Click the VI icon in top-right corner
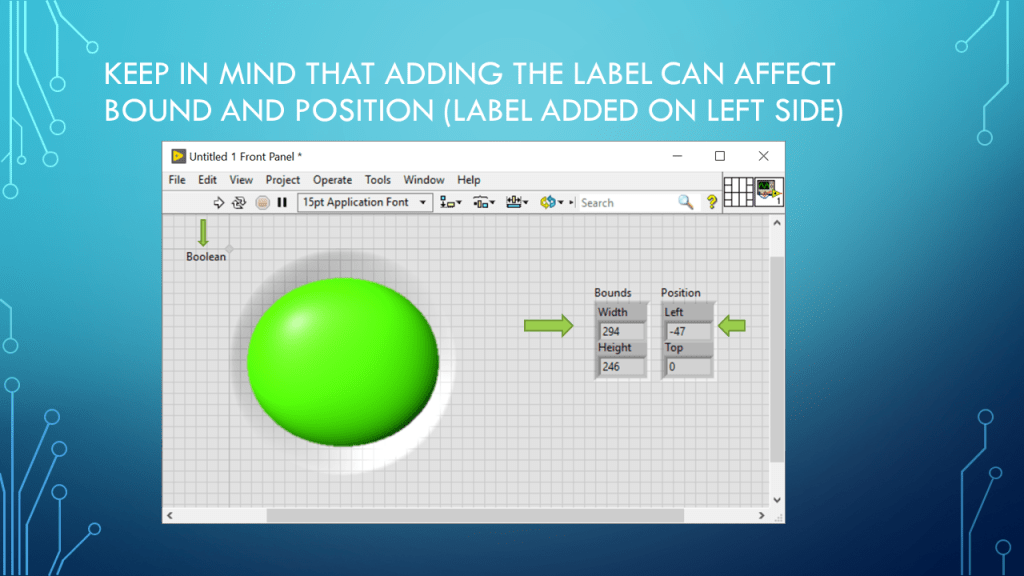The height and width of the screenshot is (576, 1024). 768,192
